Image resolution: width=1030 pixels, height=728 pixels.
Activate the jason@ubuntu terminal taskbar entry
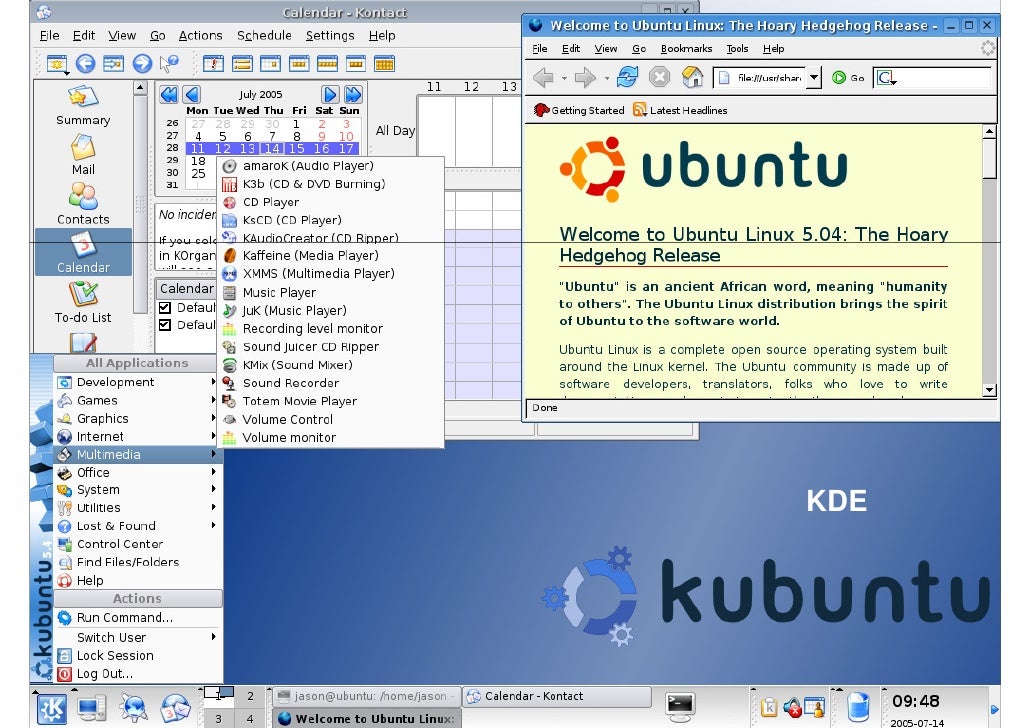point(366,696)
